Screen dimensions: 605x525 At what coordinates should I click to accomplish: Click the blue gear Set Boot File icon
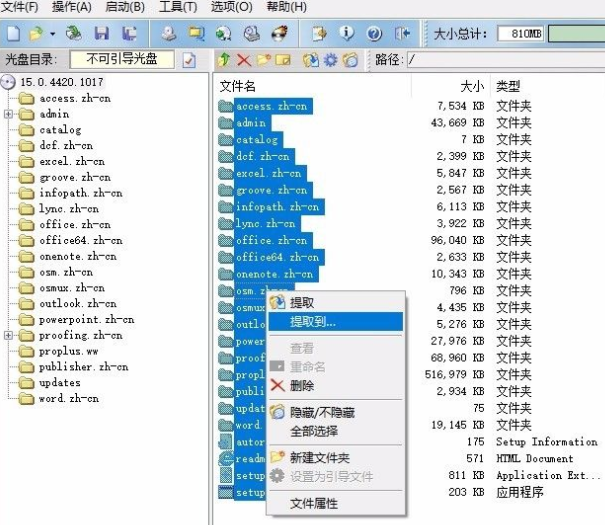pyautogui.click(x=331, y=60)
